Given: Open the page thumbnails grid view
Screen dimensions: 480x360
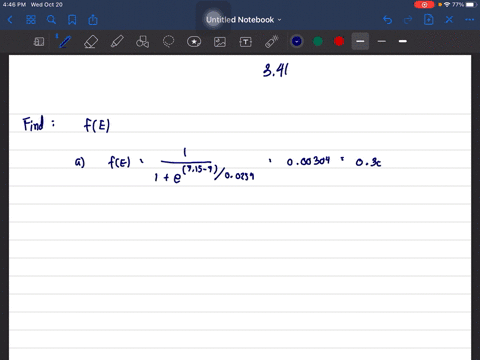Looking at the screenshot, I should click(x=31, y=20).
